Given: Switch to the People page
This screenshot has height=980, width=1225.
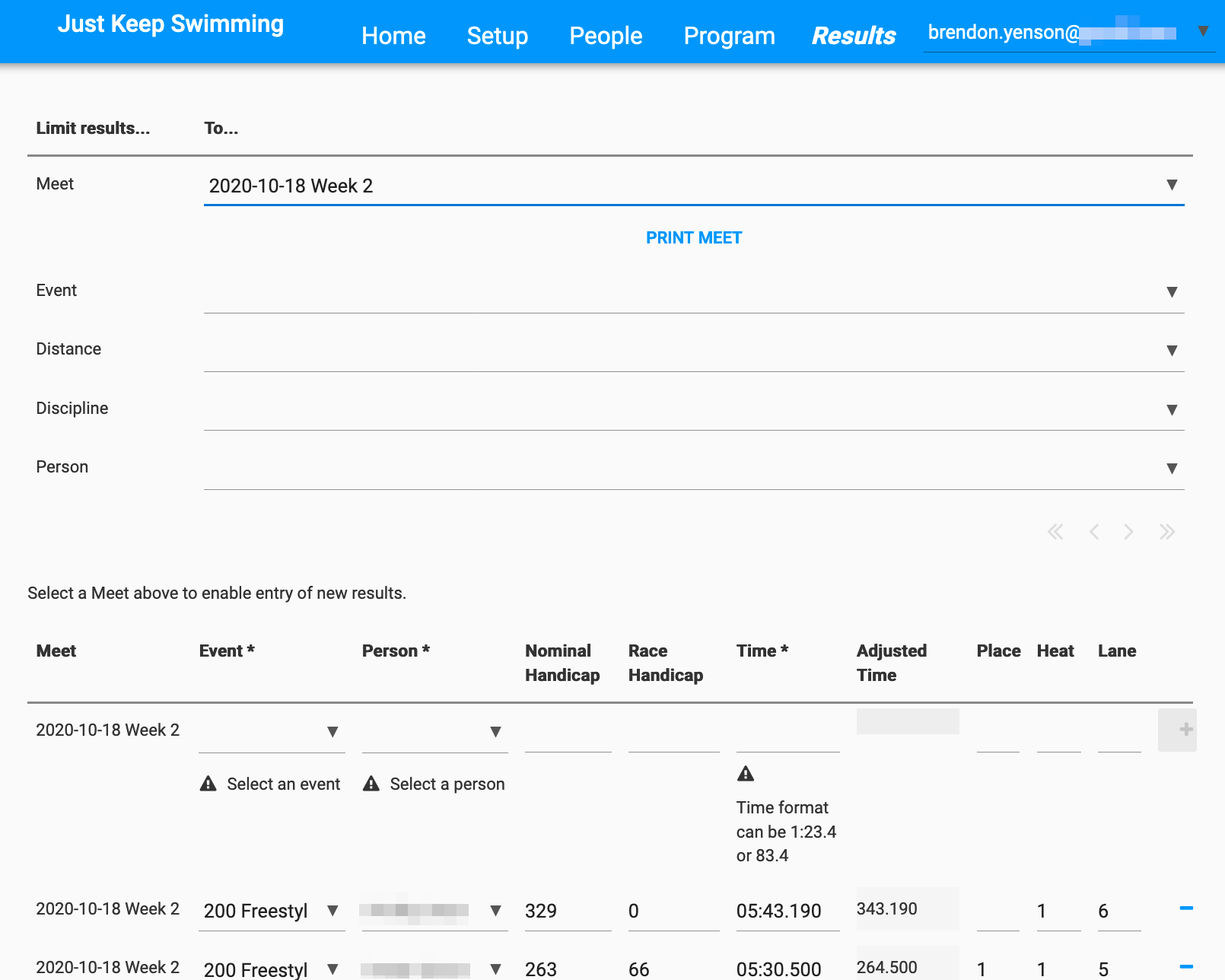Looking at the screenshot, I should click(x=606, y=36).
